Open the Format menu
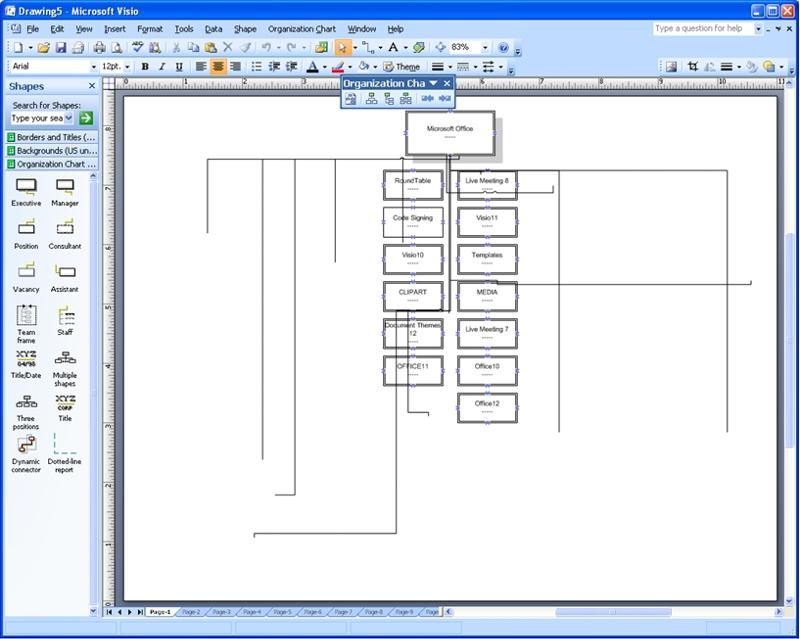 click(x=150, y=29)
